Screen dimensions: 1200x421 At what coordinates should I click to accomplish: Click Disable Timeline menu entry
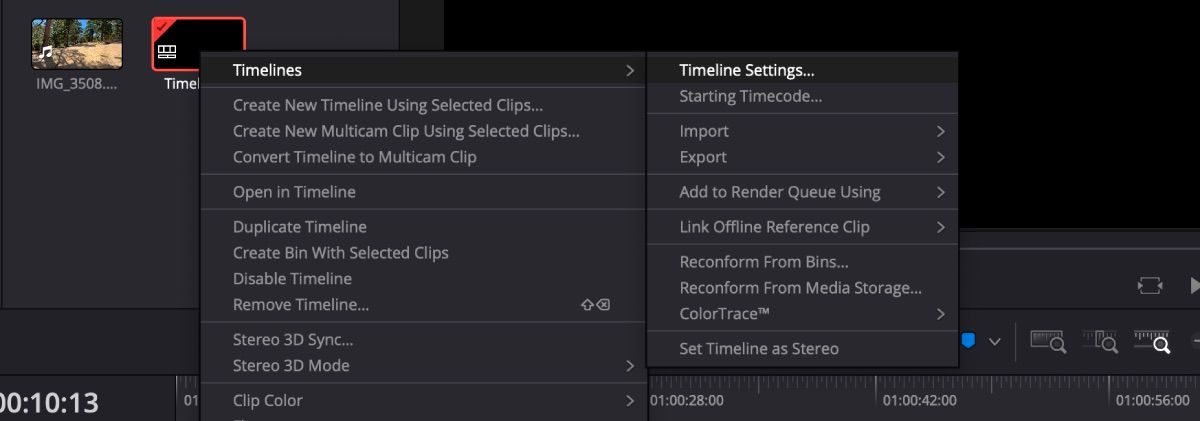coord(292,279)
